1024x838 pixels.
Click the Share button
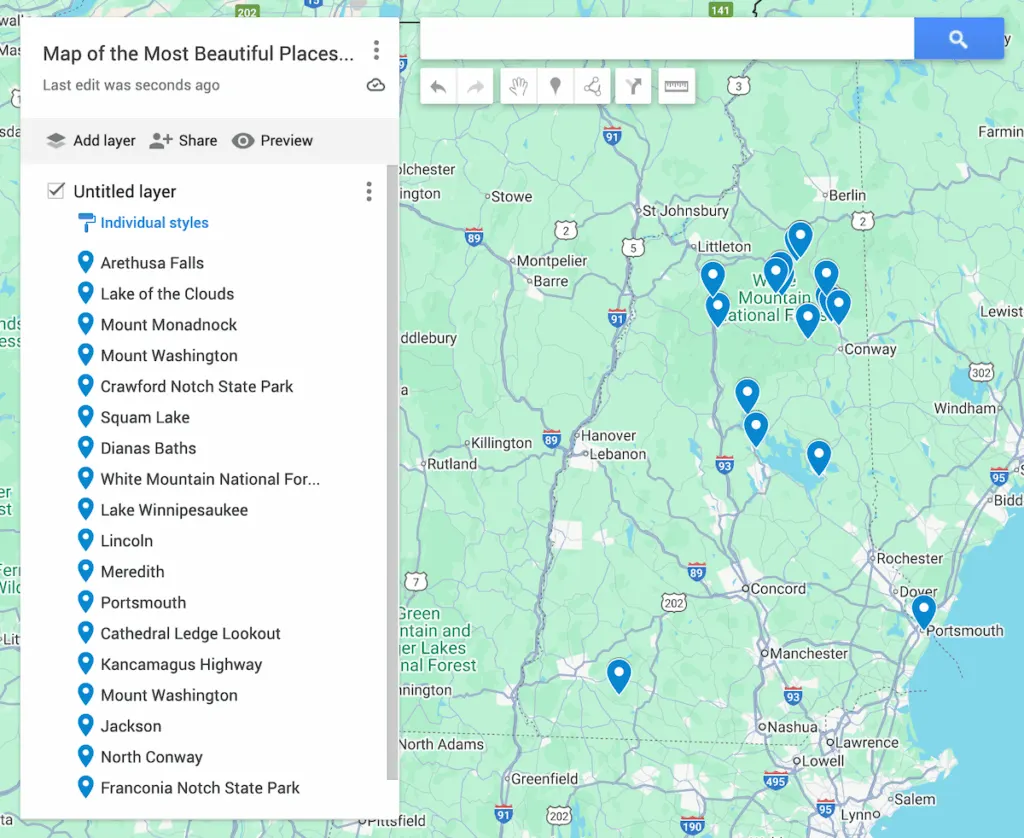pyautogui.click(x=184, y=140)
